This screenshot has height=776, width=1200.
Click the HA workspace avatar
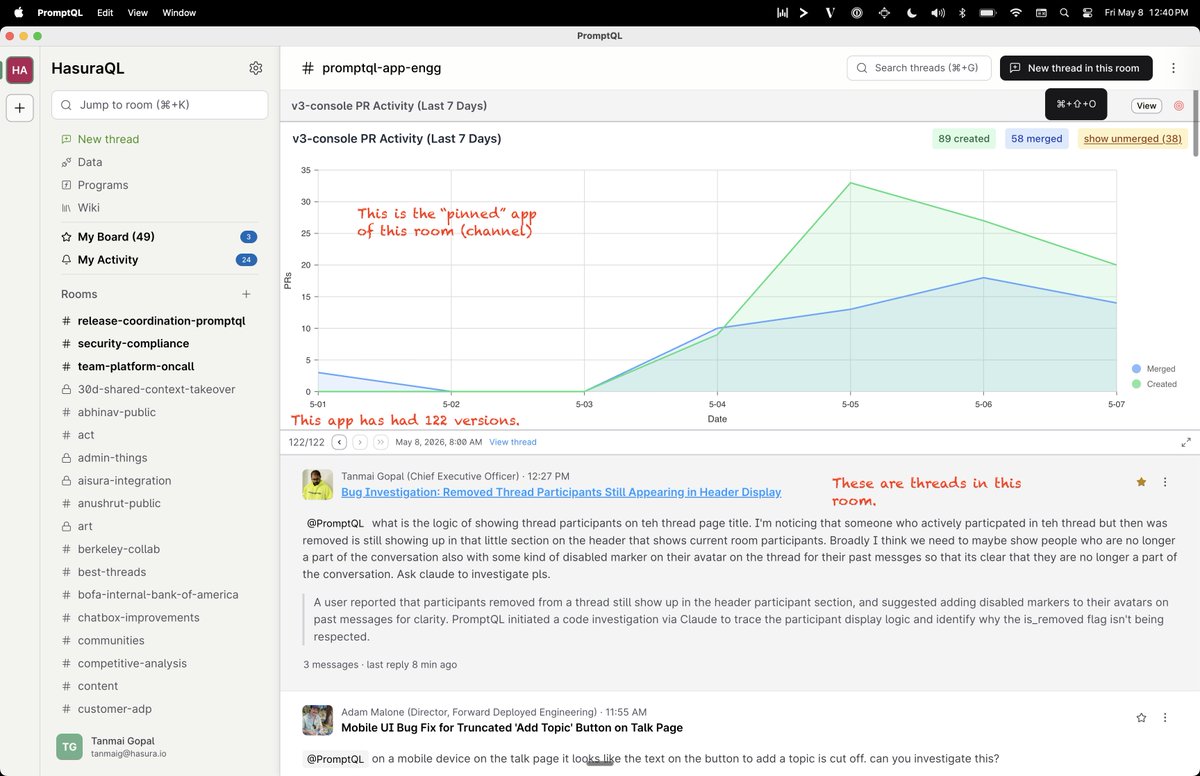(x=19, y=70)
